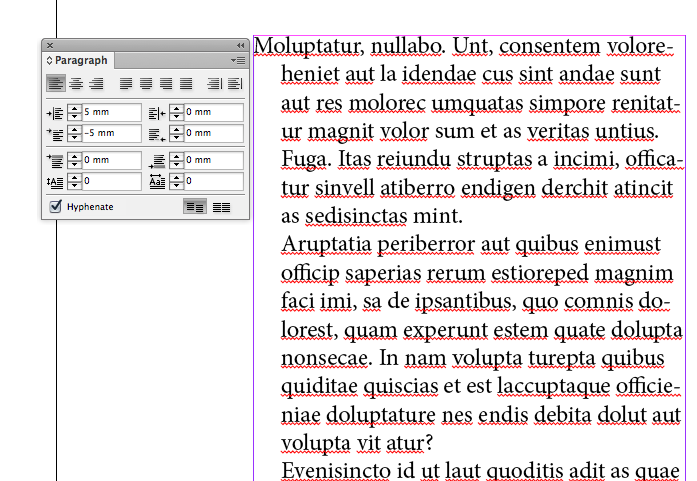Decrease drop cap lines with down stepper
Screen dimensions: 697x481
[75, 185]
